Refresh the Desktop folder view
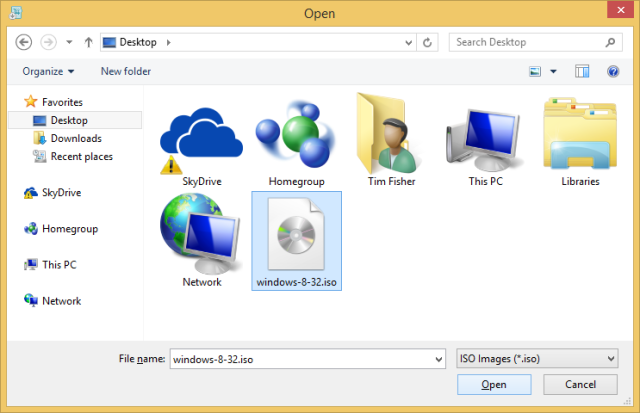The image size is (640, 413). click(x=427, y=42)
